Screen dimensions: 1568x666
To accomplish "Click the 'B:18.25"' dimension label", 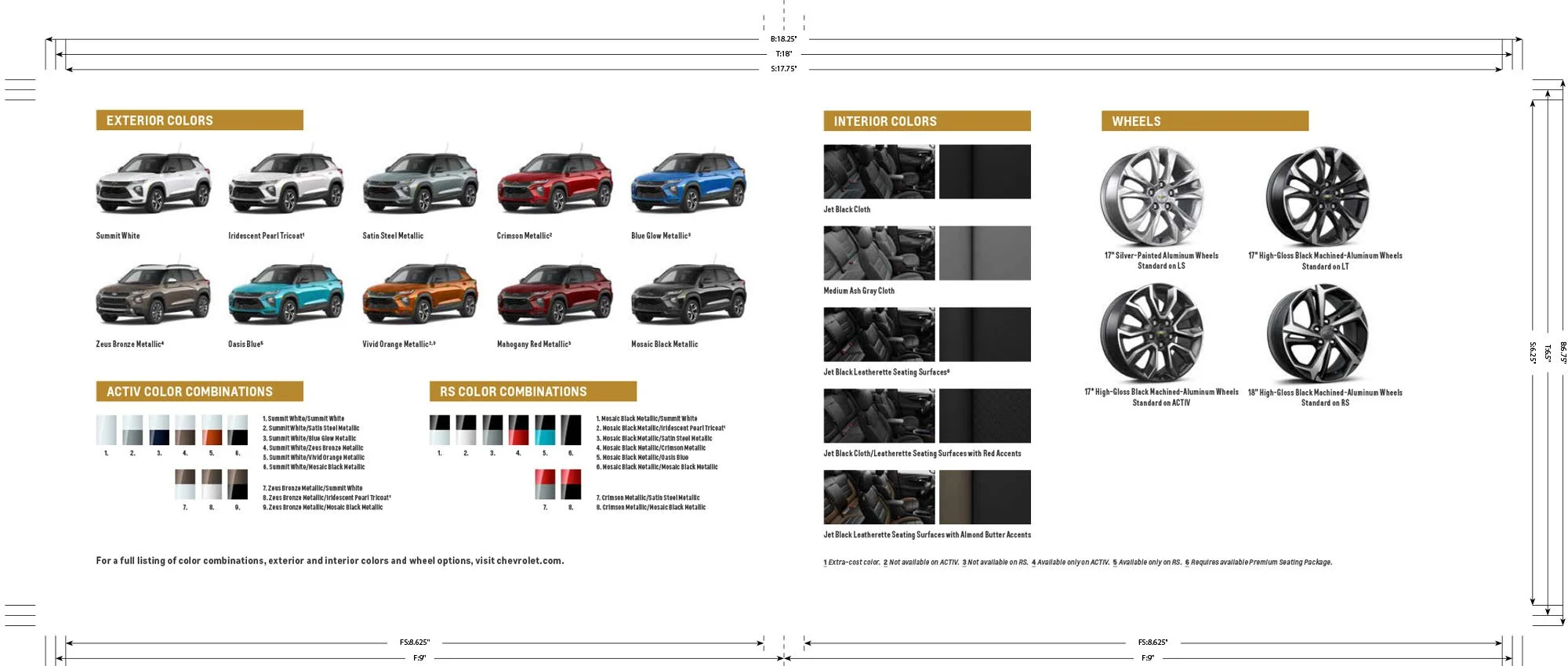I will 783,38.
